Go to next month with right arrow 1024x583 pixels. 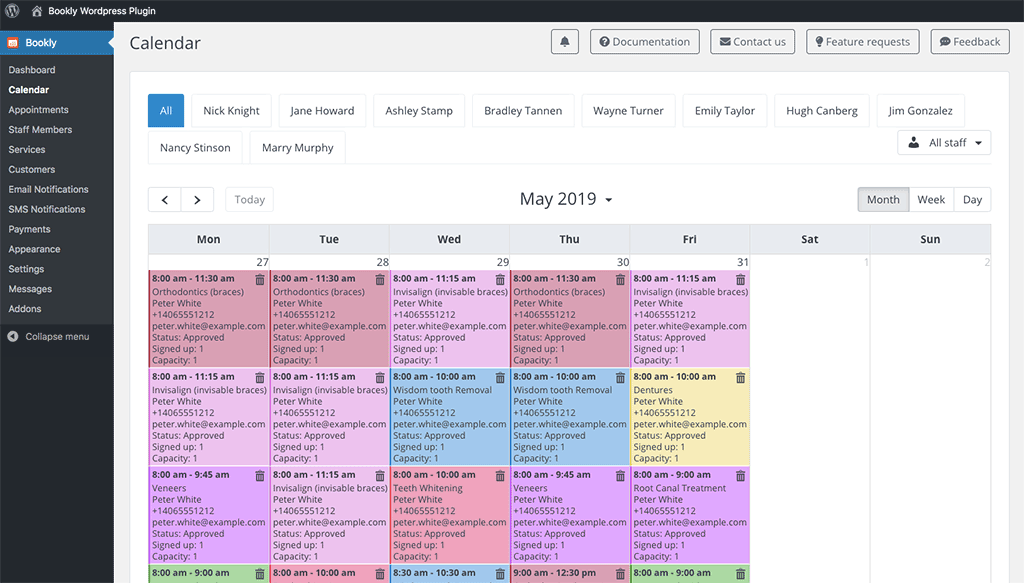point(197,200)
